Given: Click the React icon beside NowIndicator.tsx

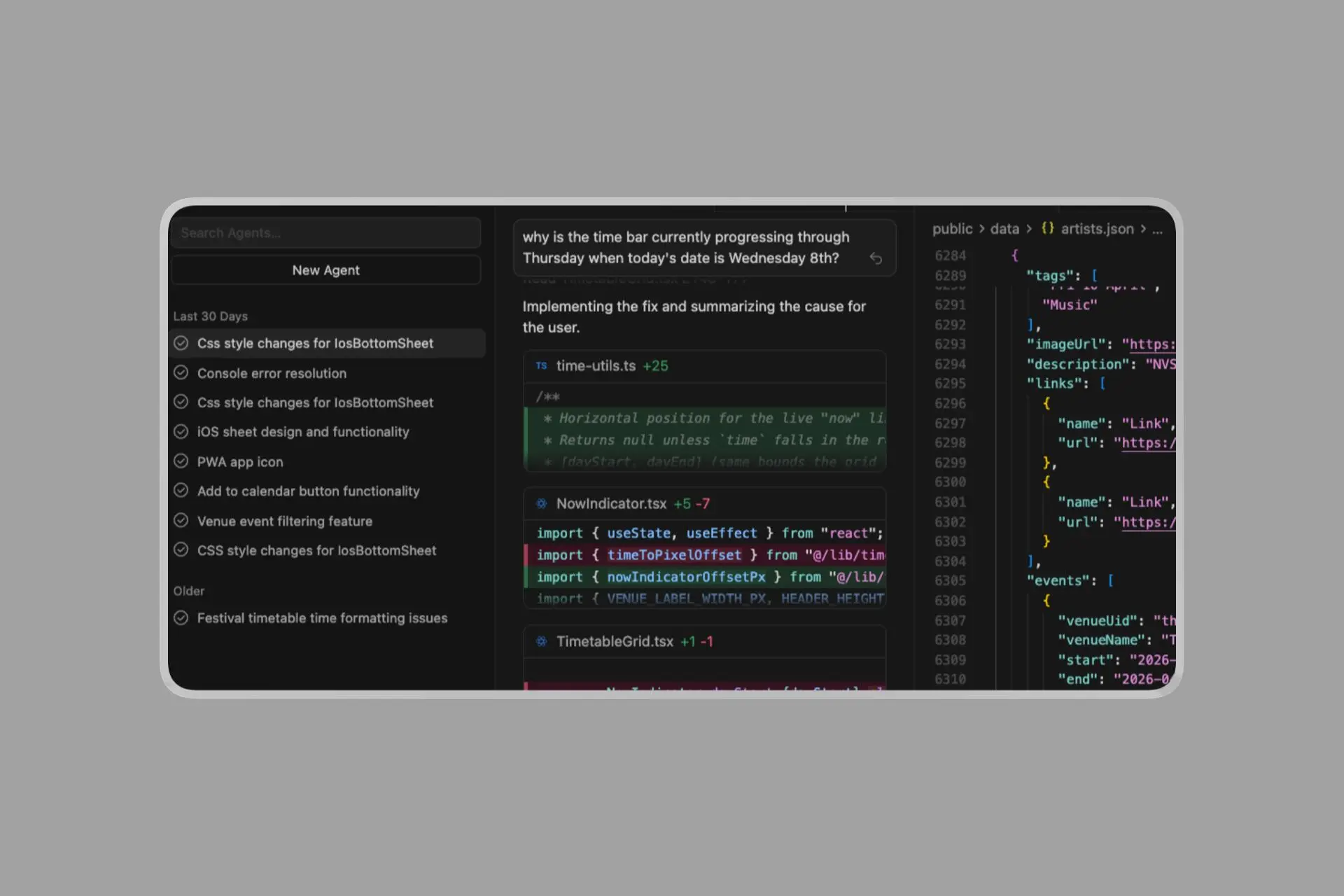Looking at the screenshot, I should coord(541,503).
